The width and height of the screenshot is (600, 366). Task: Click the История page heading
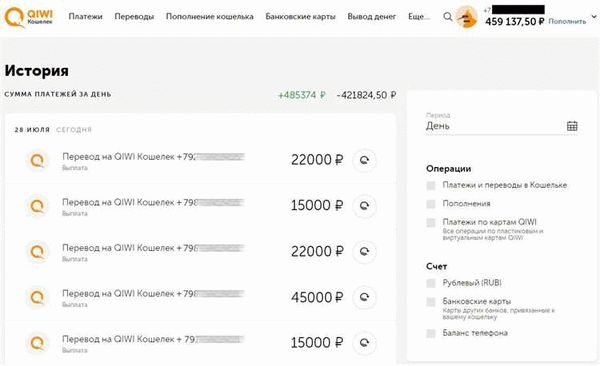(37, 71)
